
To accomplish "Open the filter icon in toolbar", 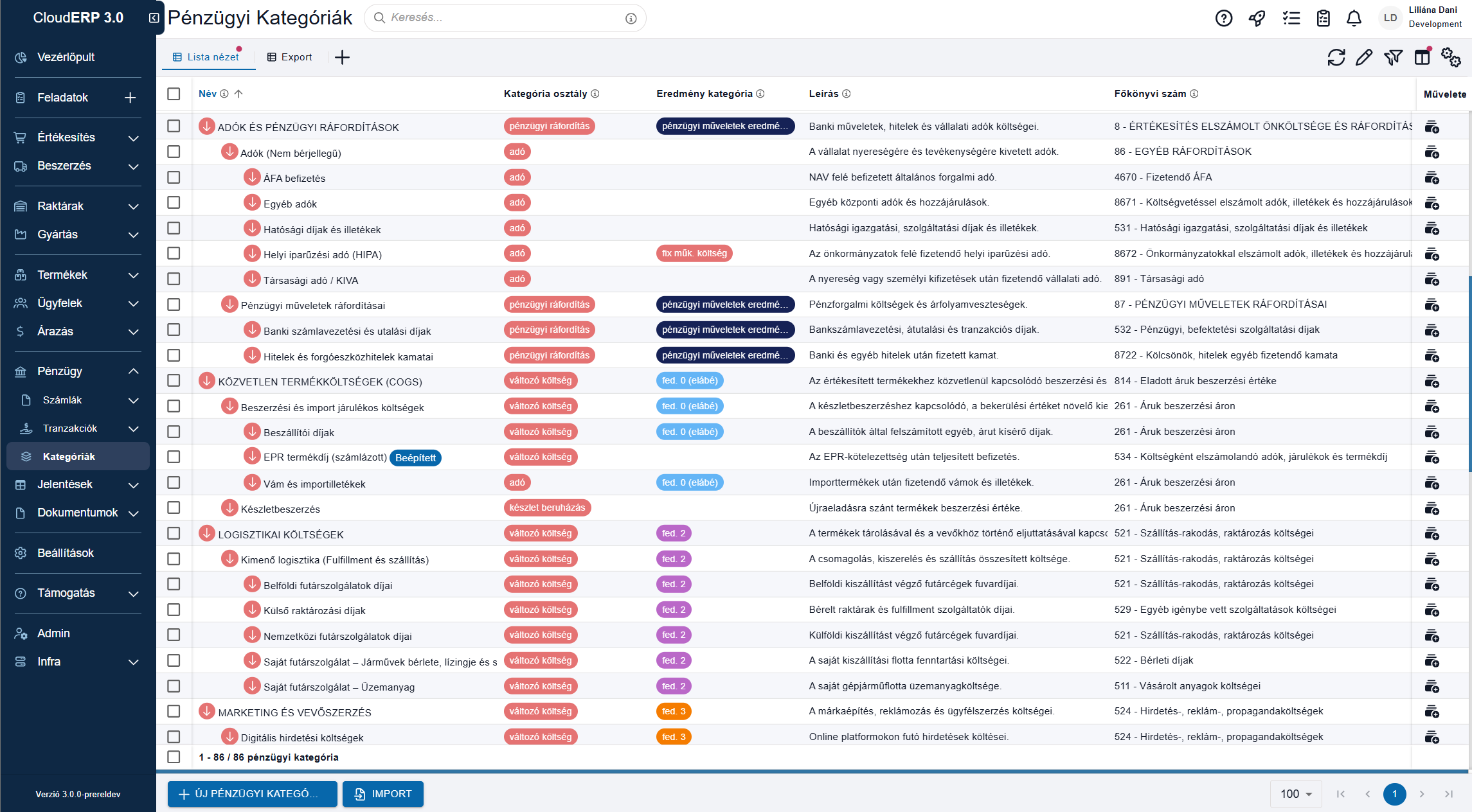I will coord(1393,57).
